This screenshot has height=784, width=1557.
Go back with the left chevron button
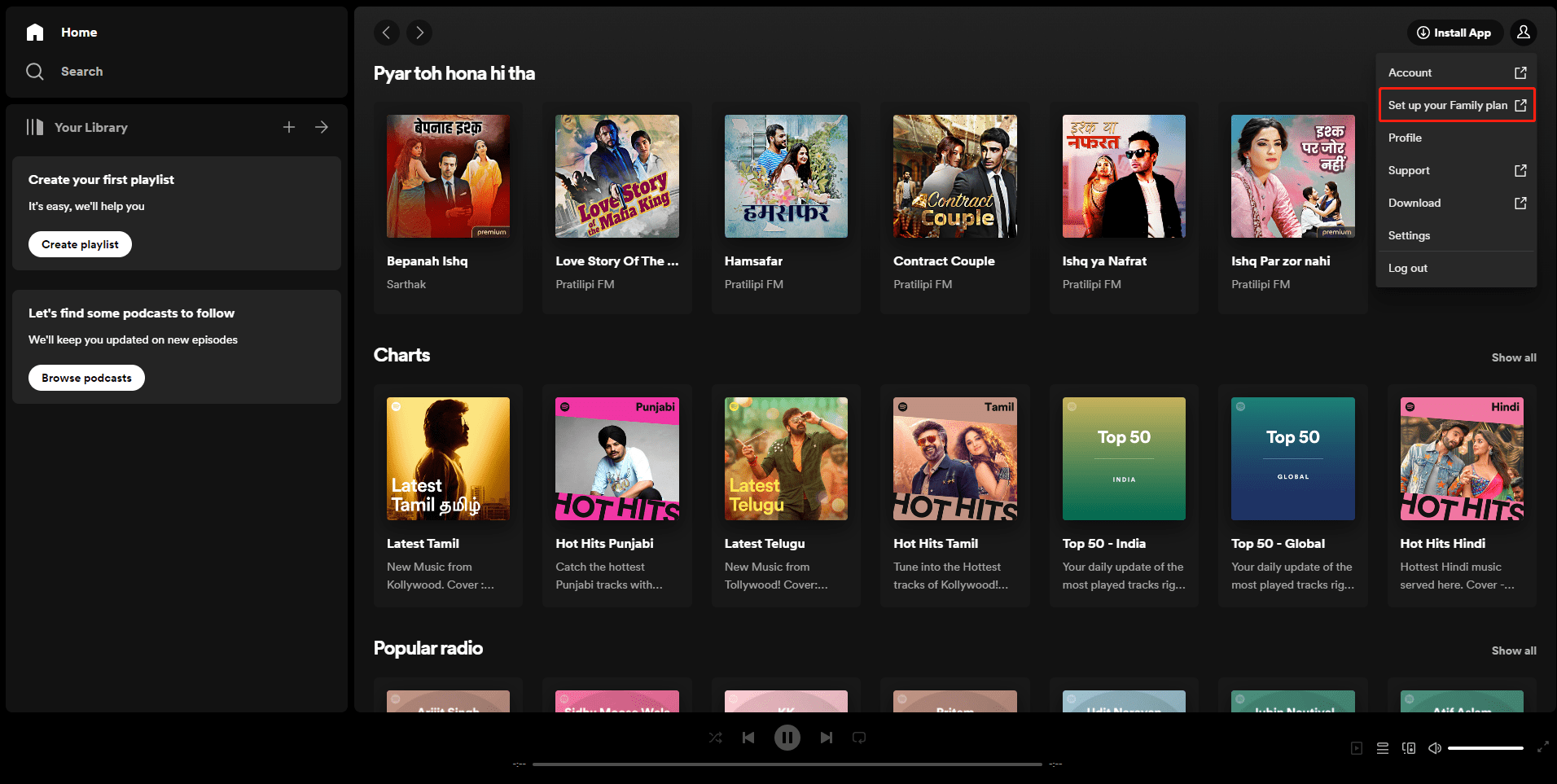pyautogui.click(x=387, y=33)
